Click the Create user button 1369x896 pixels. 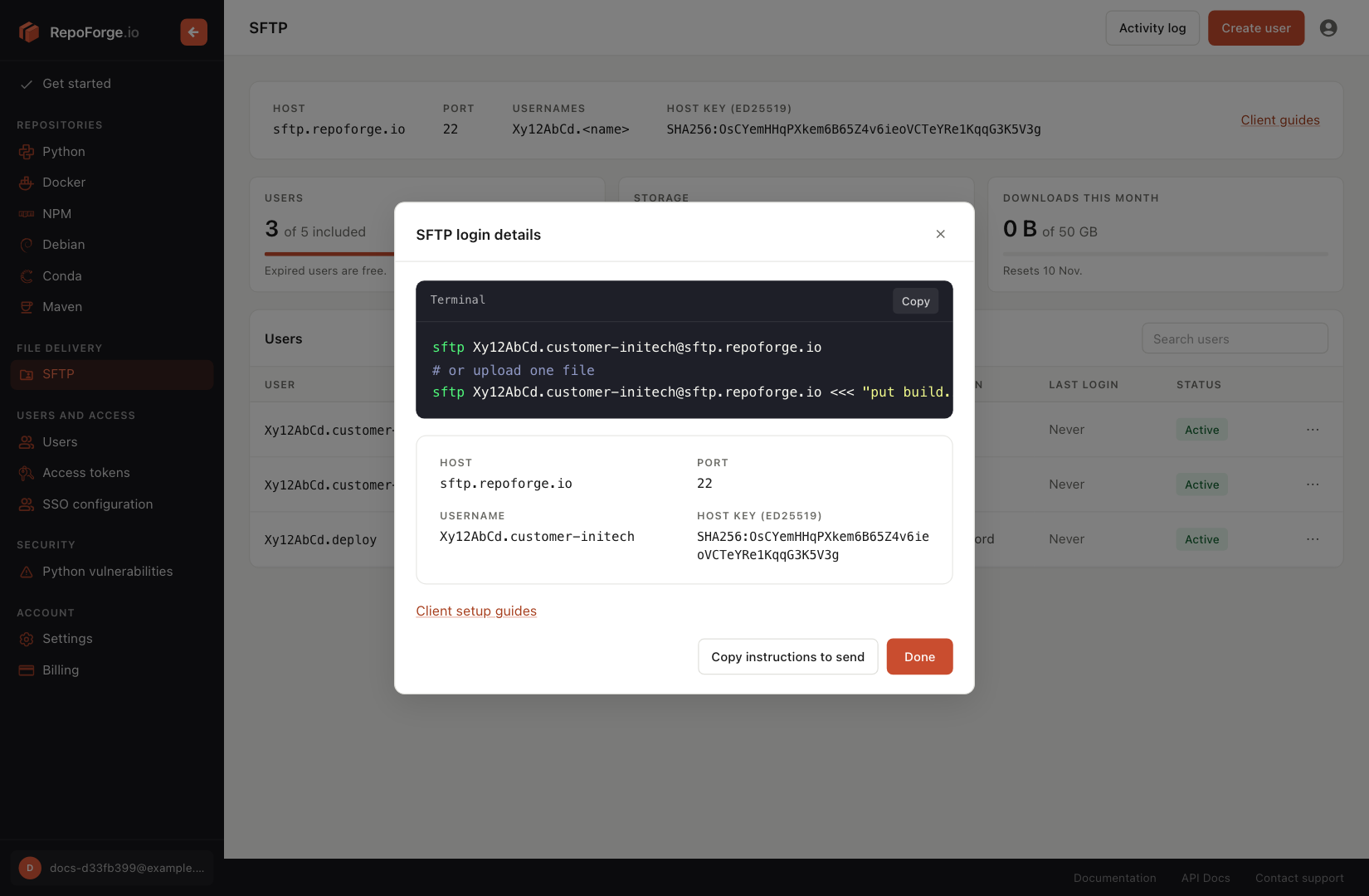(1256, 28)
